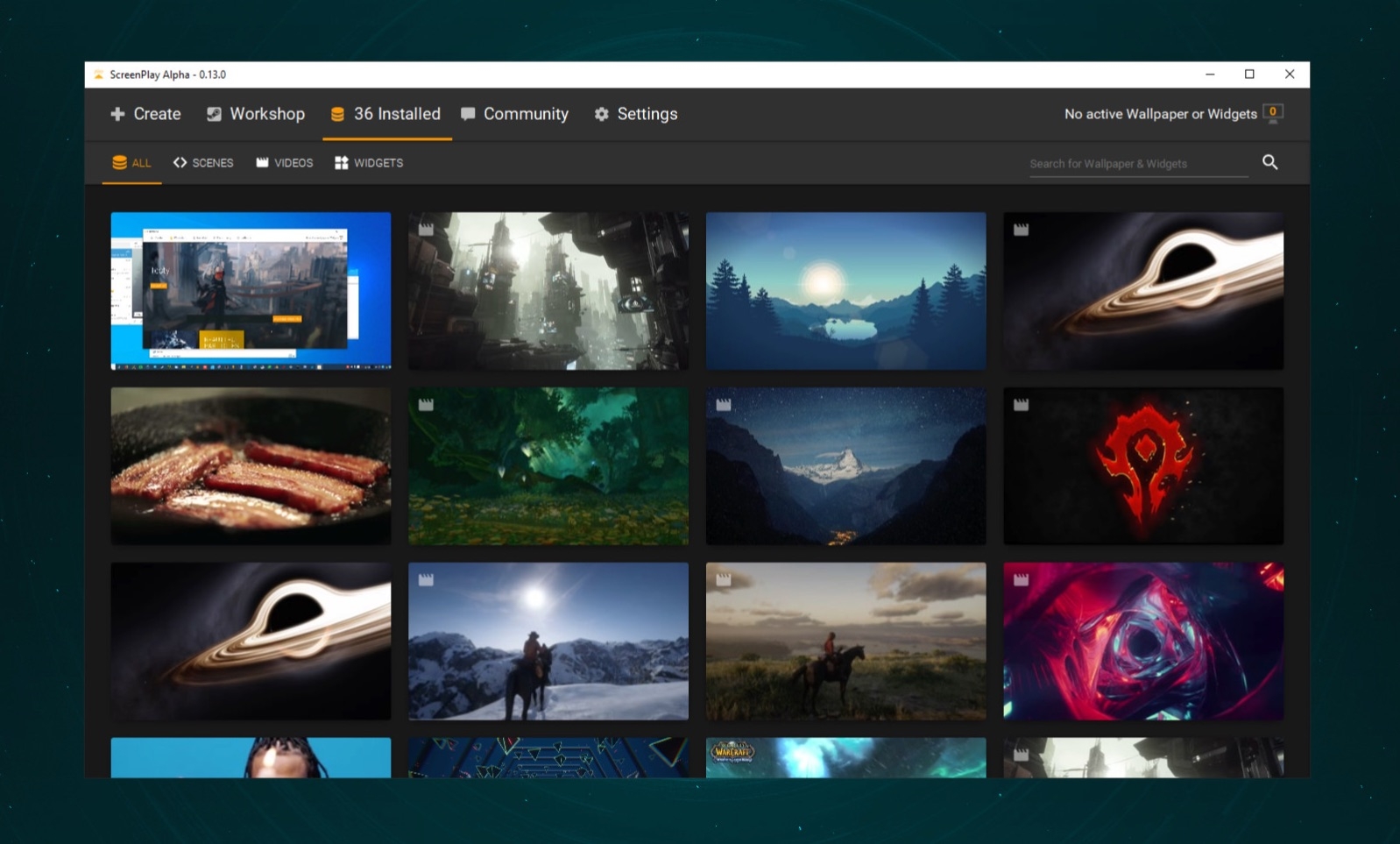The height and width of the screenshot is (844, 1400).
Task: Switch to the Workshop tab
Action: (256, 114)
